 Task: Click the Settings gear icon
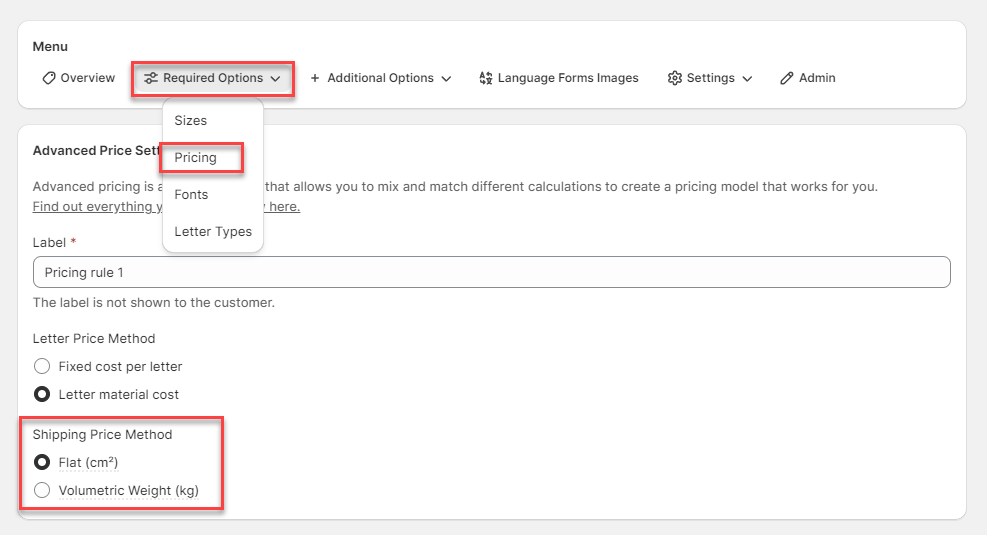coord(674,78)
